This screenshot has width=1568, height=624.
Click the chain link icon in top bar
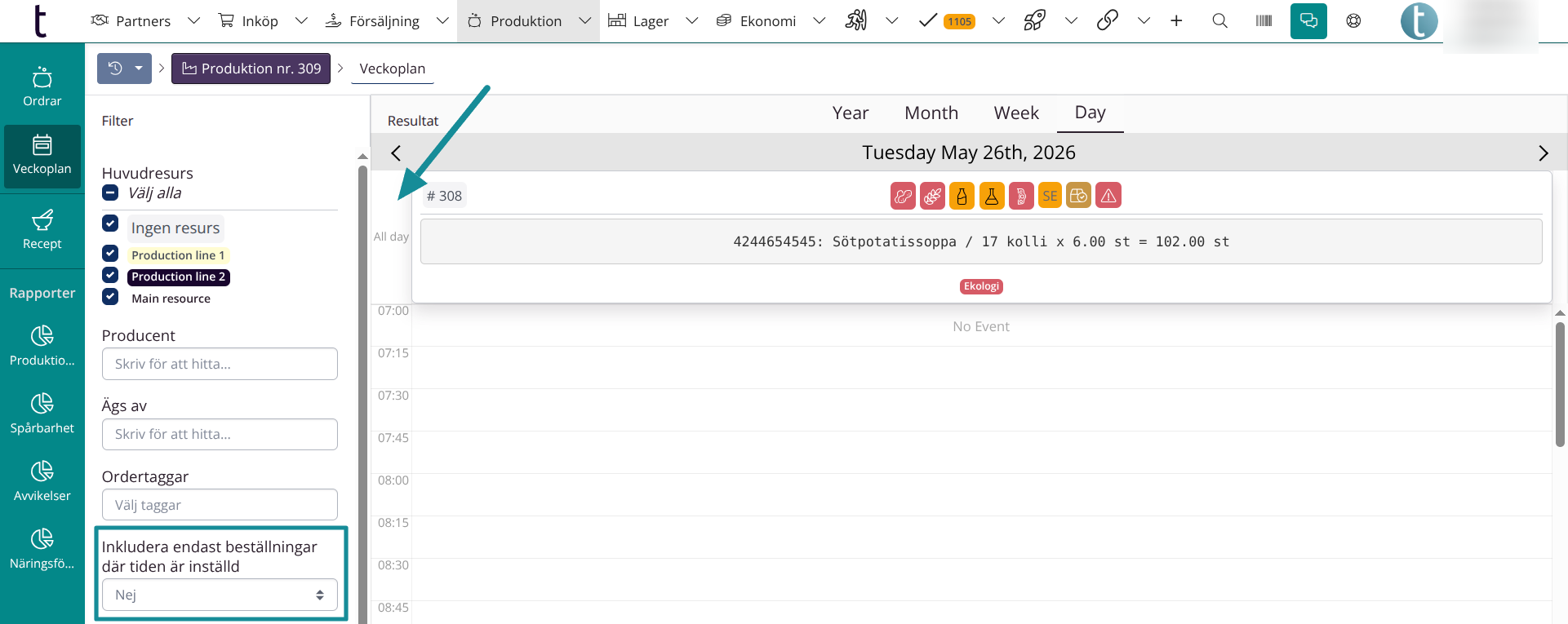tap(1108, 20)
